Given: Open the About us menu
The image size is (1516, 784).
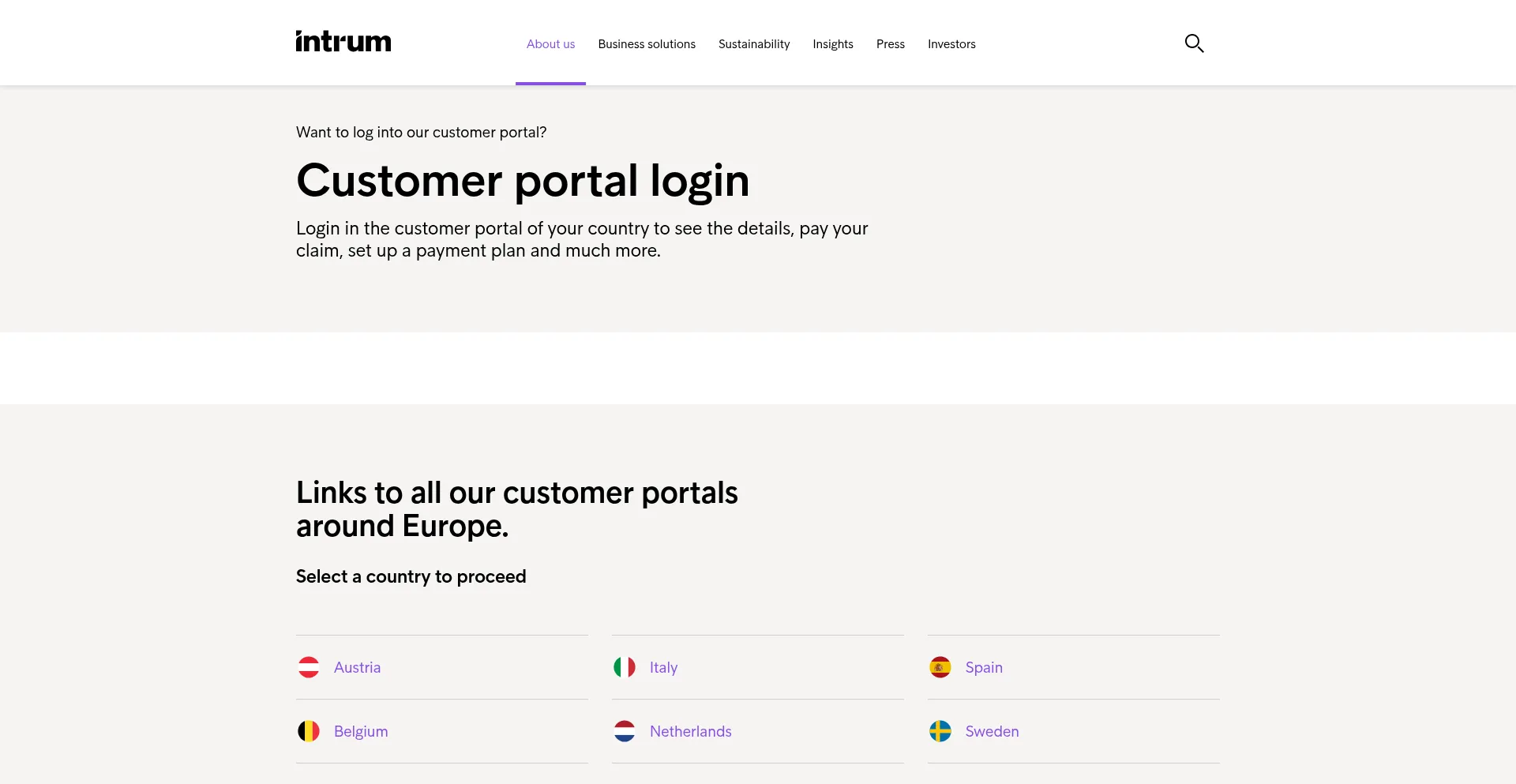Looking at the screenshot, I should (x=550, y=44).
